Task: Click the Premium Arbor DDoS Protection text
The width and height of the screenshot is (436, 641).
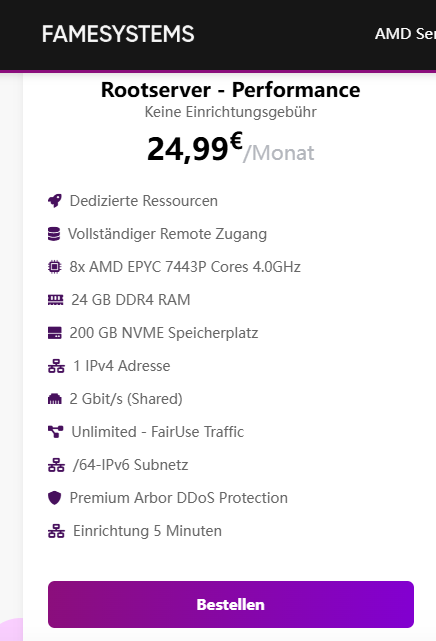Action: tap(179, 498)
